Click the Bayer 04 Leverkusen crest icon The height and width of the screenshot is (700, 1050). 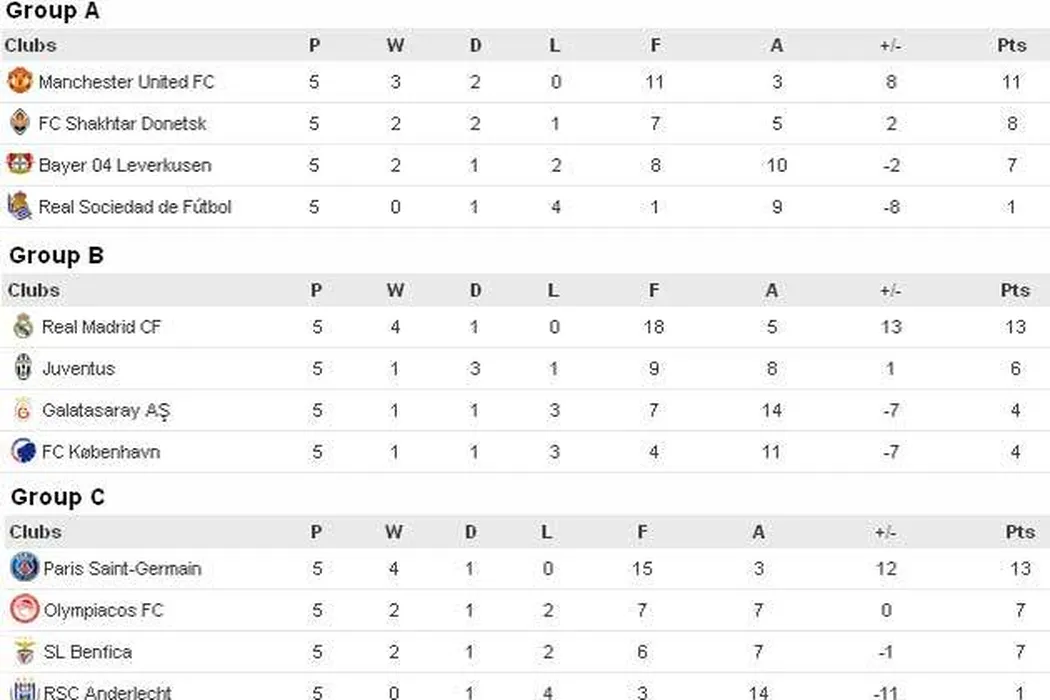click(x=19, y=164)
